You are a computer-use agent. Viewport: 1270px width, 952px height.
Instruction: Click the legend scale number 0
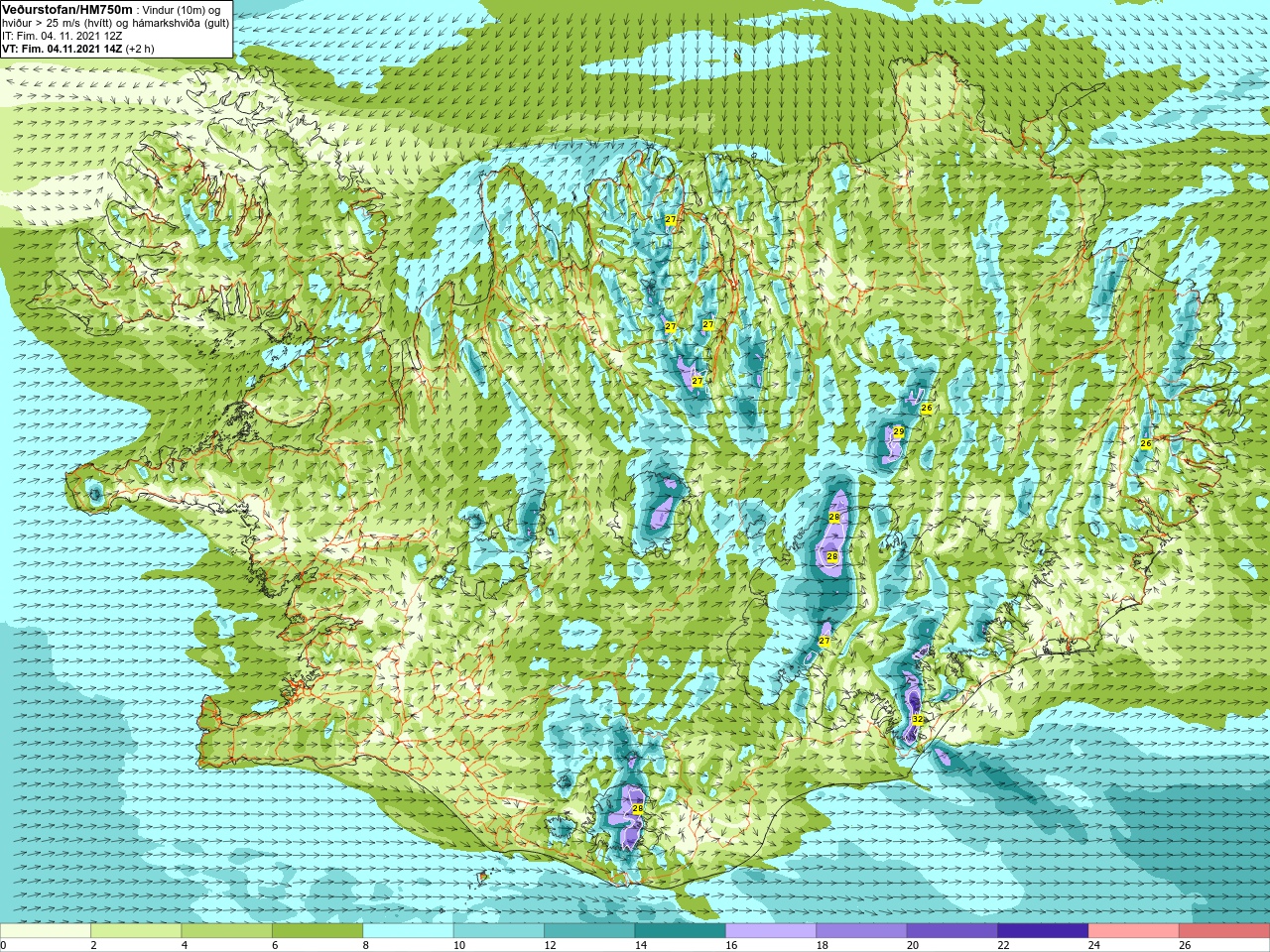coord(4,945)
